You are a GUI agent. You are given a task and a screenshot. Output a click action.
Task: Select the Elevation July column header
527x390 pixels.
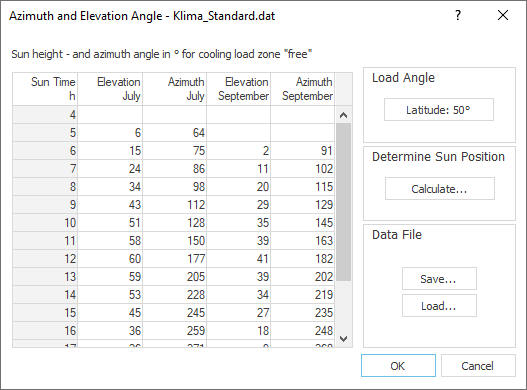110,89
